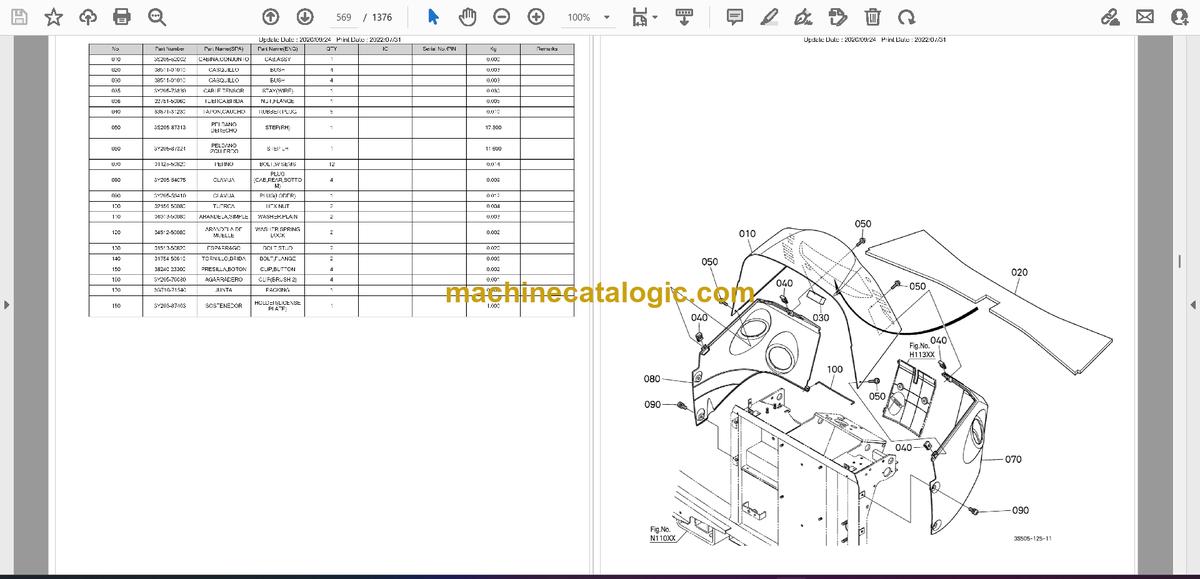The height and width of the screenshot is (579, 1200).
Task: Select the arrow selection tool
Action: [433, 17]
